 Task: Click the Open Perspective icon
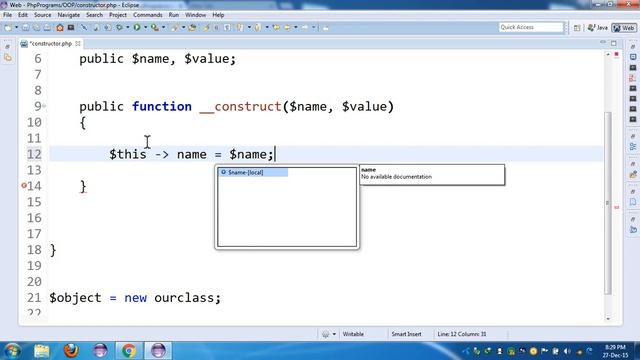(x=577, y=28)
